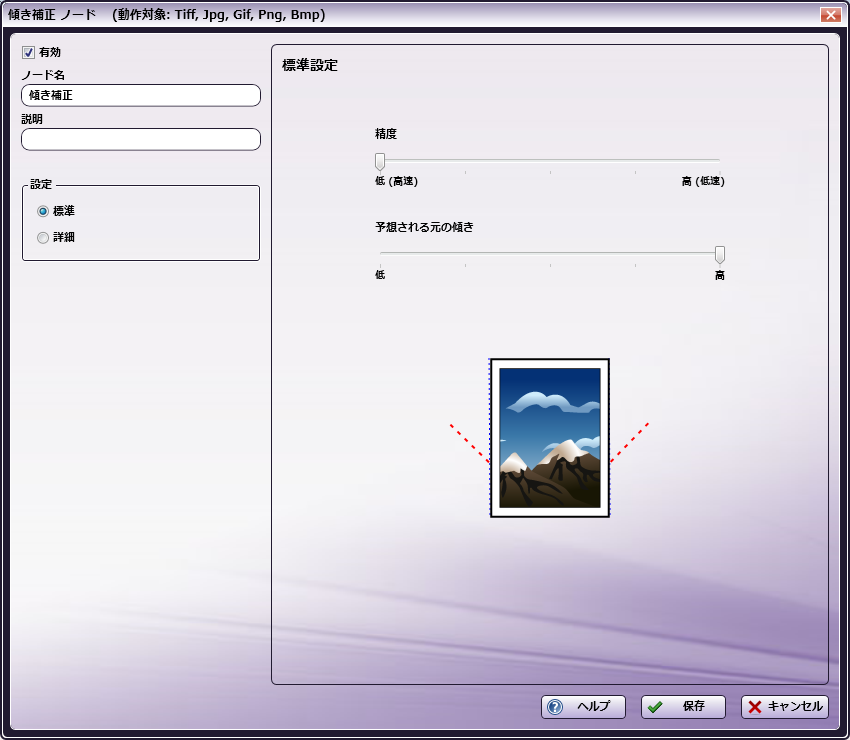Screen dimensions: 850x740
Task: Click the 低 (高速) label
Action: pyautogui.click(x=396, y=181)
